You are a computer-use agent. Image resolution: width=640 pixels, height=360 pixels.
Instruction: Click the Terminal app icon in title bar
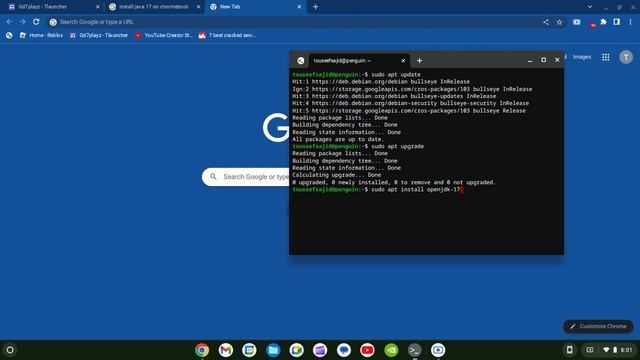300,60
